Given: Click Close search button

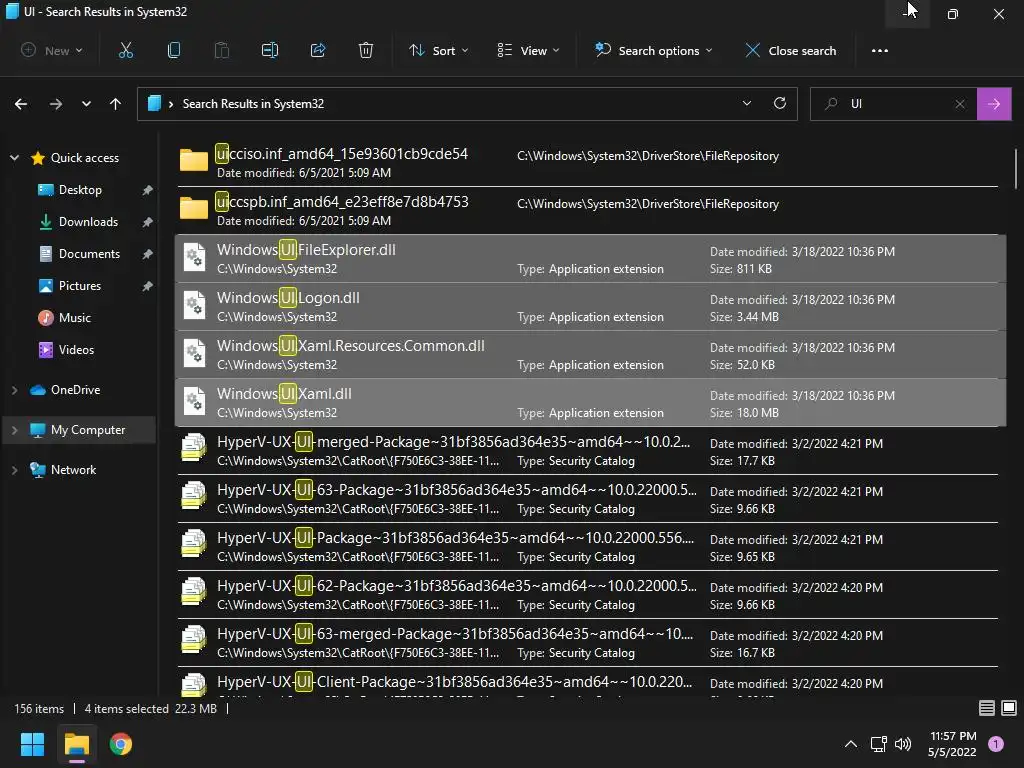Looking at the screenshot, I should pyautogui.click(x=790, y=50).
